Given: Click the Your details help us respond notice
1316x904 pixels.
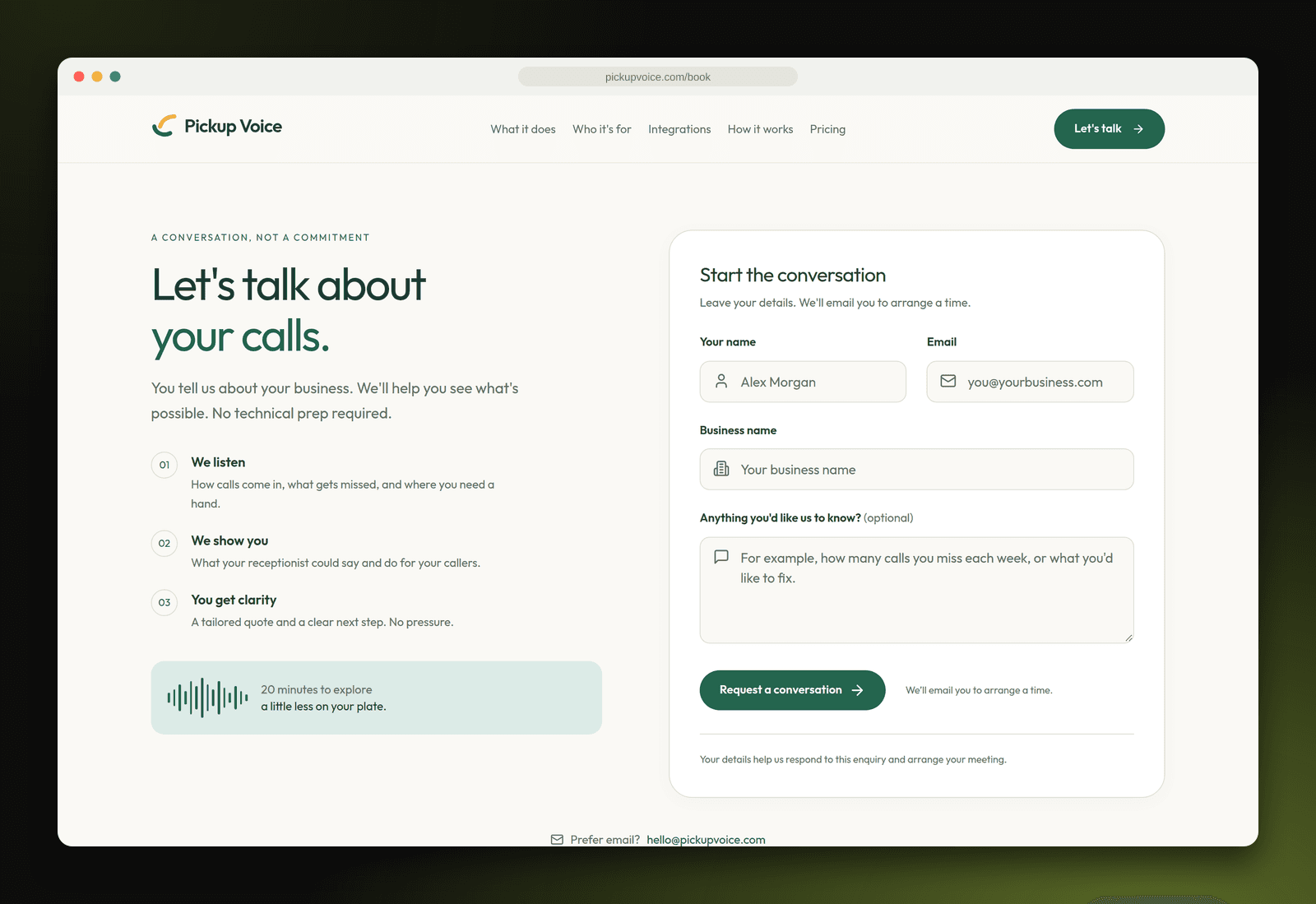Looking at the screenshot, I should tap(853, 759).
